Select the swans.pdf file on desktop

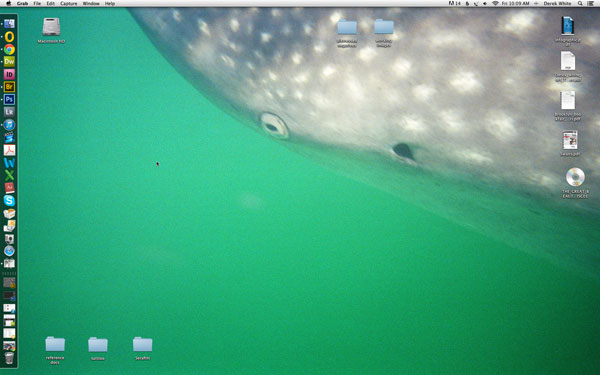[x=570, y=140]
